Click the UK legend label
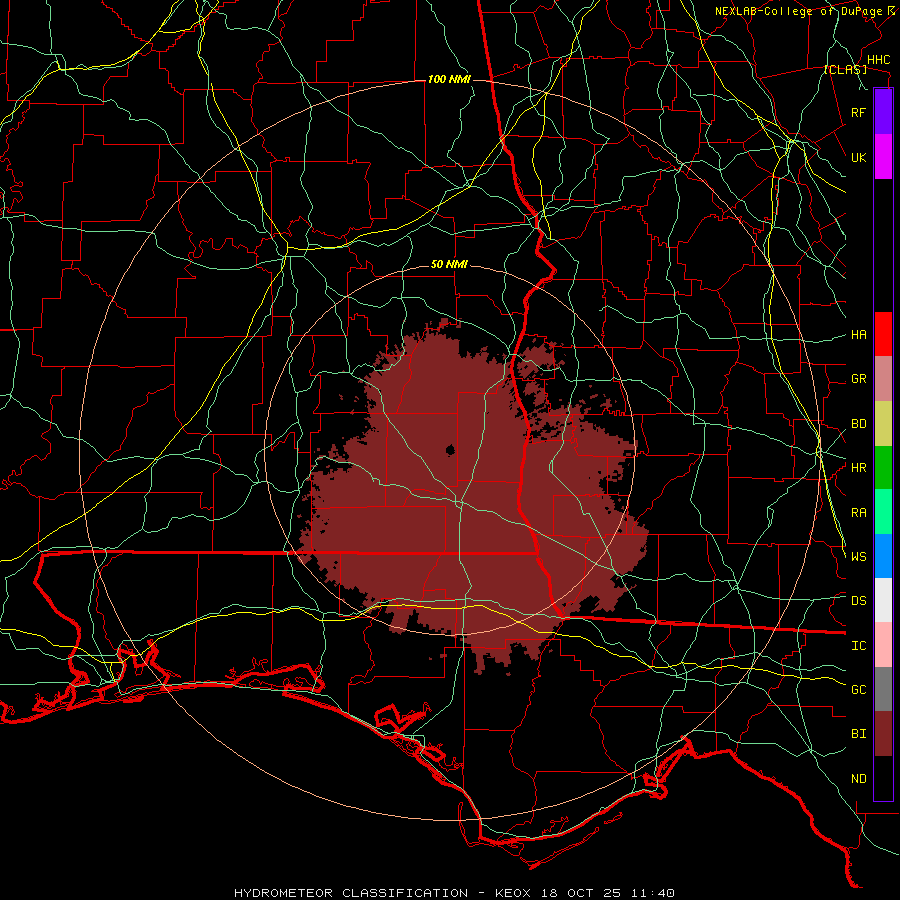 [858, 157]
